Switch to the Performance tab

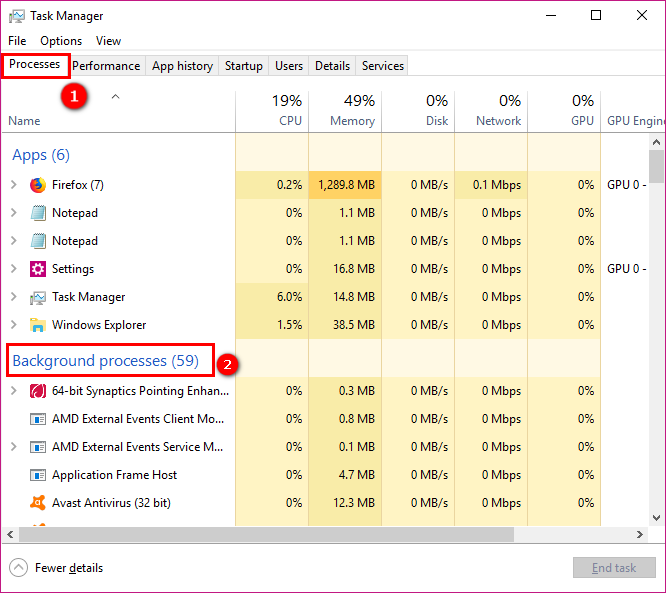(106, 66)
